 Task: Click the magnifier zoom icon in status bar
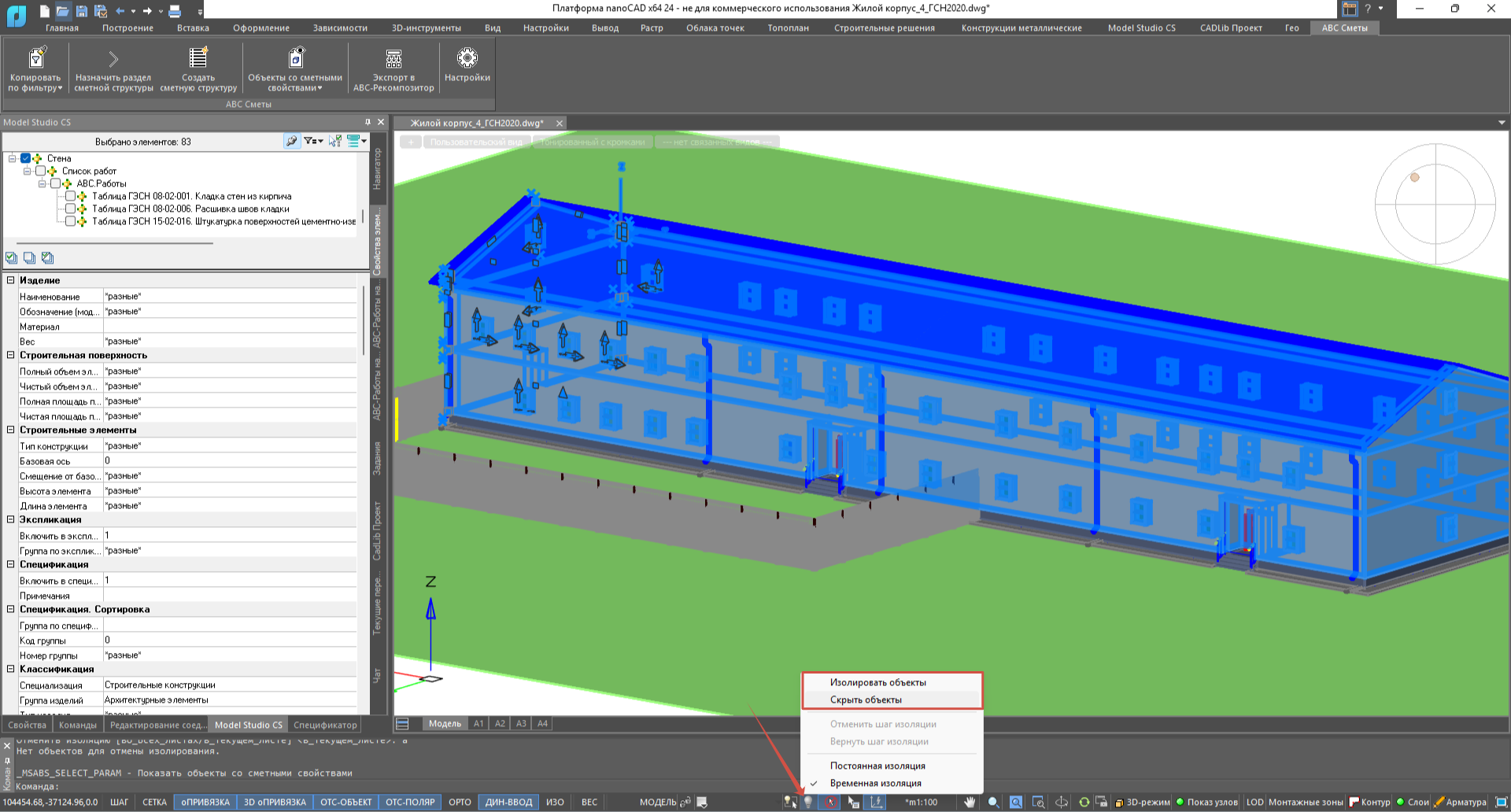tap(993, 802)
